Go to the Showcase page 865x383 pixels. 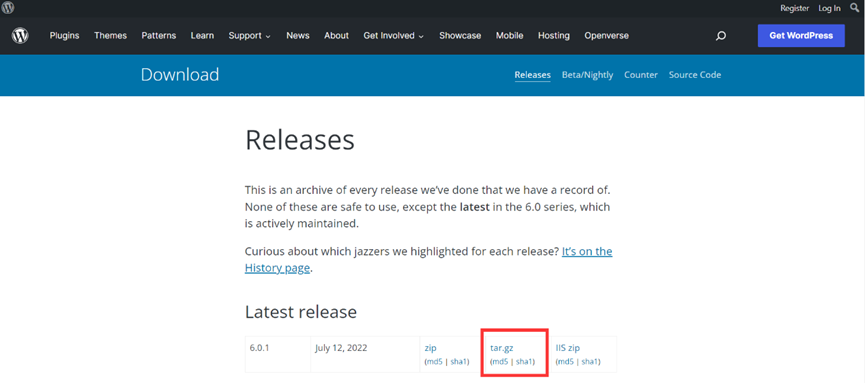[460, 36]
